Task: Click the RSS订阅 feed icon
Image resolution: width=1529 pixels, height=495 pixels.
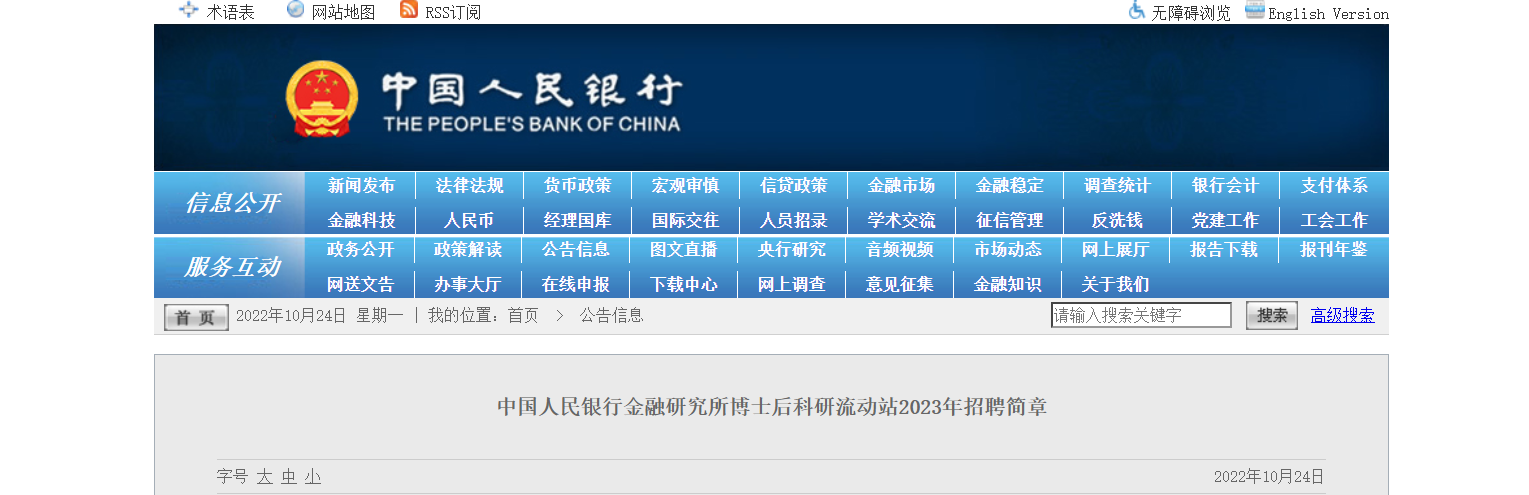Action: [408, 10]
